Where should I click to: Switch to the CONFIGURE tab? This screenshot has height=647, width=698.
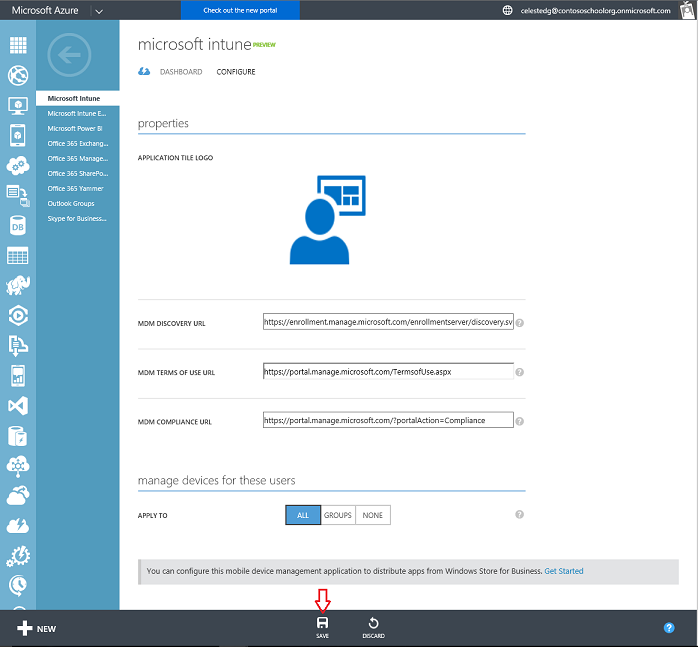(x=236, y=72)
